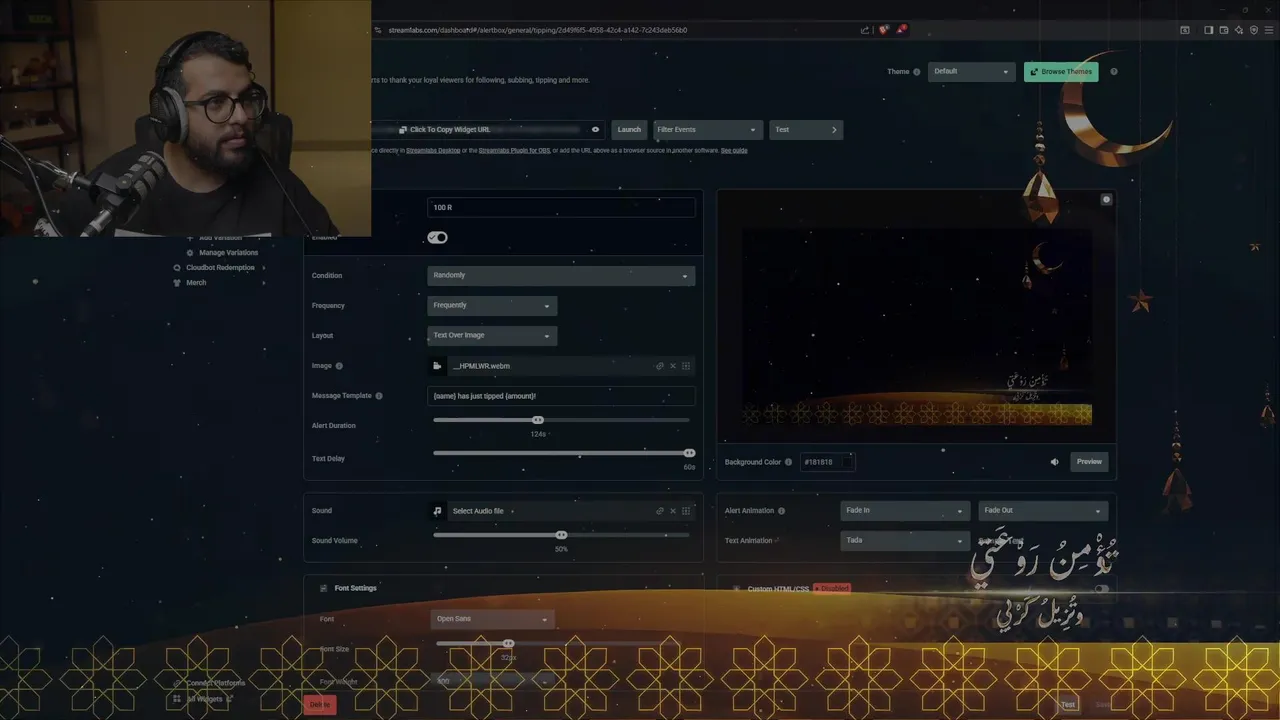The image size is (1280, 720).
Task: Open the Alert Animation Fade Out dropdown
Action: click(x=1043, y=511)
